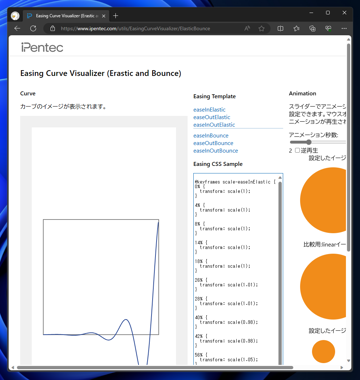360x380 pixels.
Task: Open a new tab with plus button
Action: click(115, 16)
